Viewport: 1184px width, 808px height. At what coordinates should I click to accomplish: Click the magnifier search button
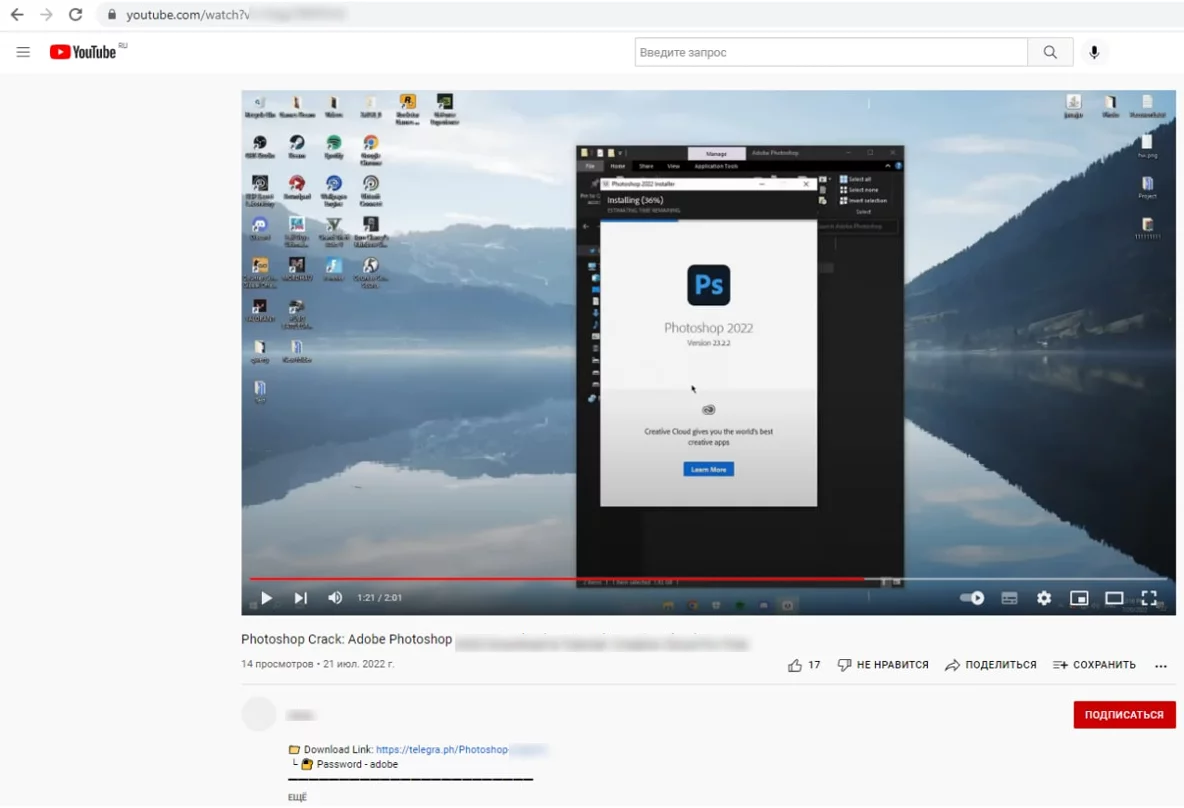pos(1050,52)
